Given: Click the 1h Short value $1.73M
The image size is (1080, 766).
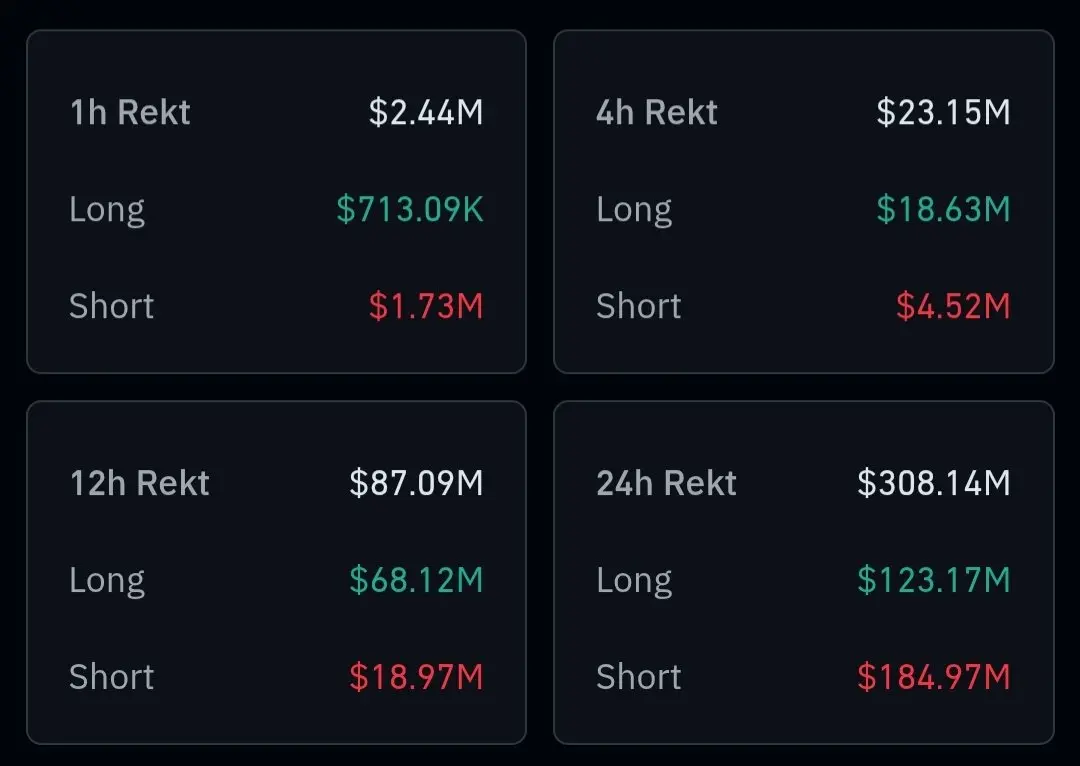Looking at the screenshot, I should 426,307.
